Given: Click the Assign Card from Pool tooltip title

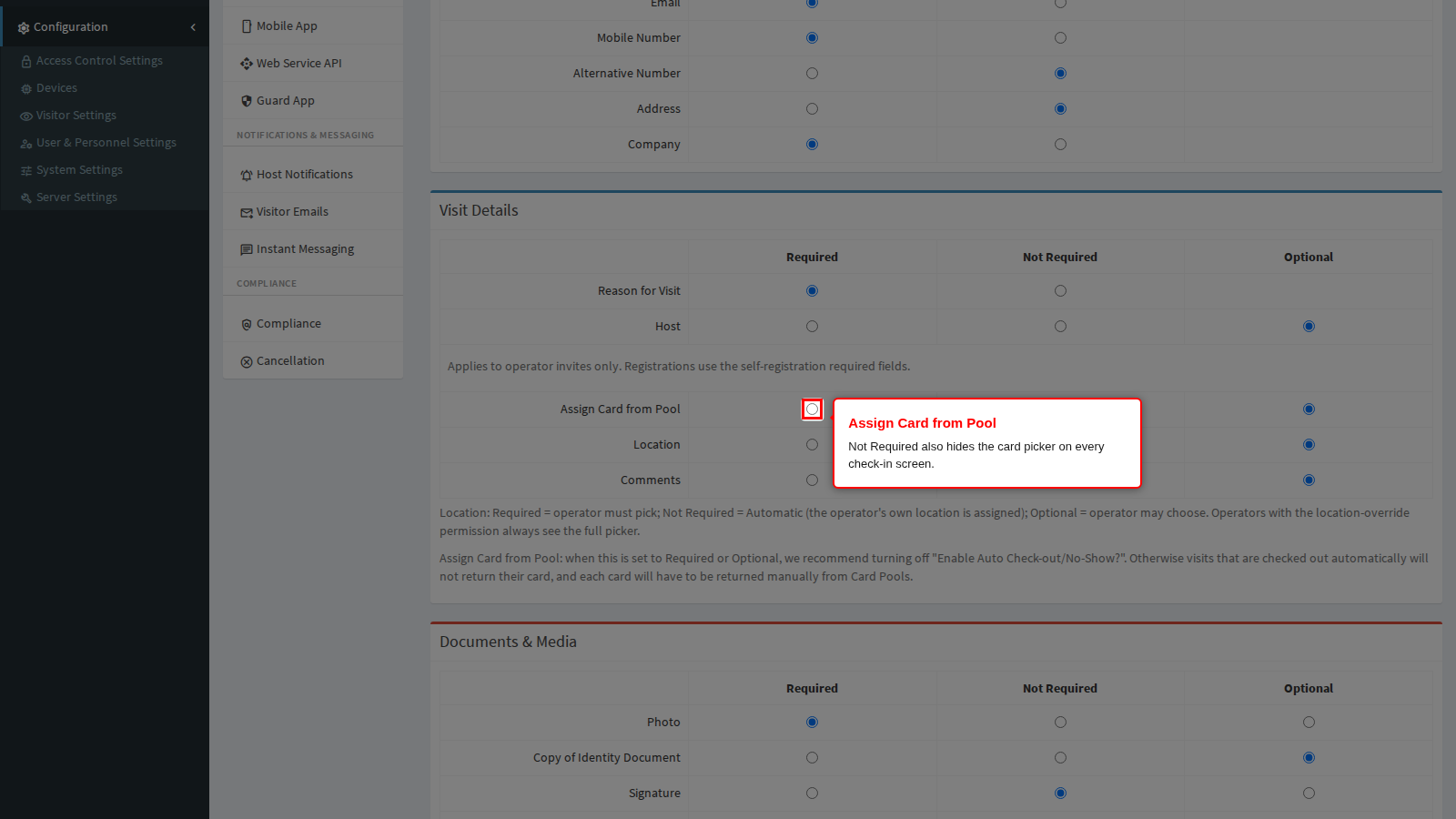Looking at the screenshot, I should click(922, 423).
